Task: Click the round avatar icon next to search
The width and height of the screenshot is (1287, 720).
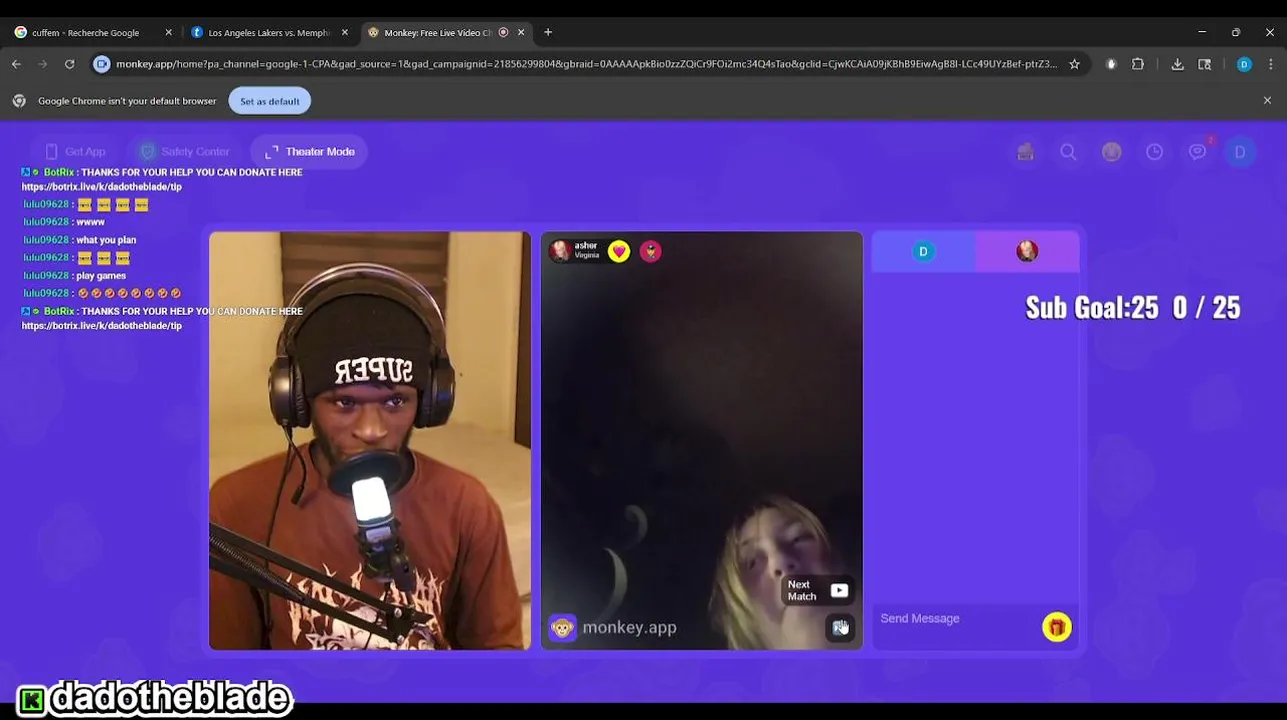Action: (x=1111, y=152)
